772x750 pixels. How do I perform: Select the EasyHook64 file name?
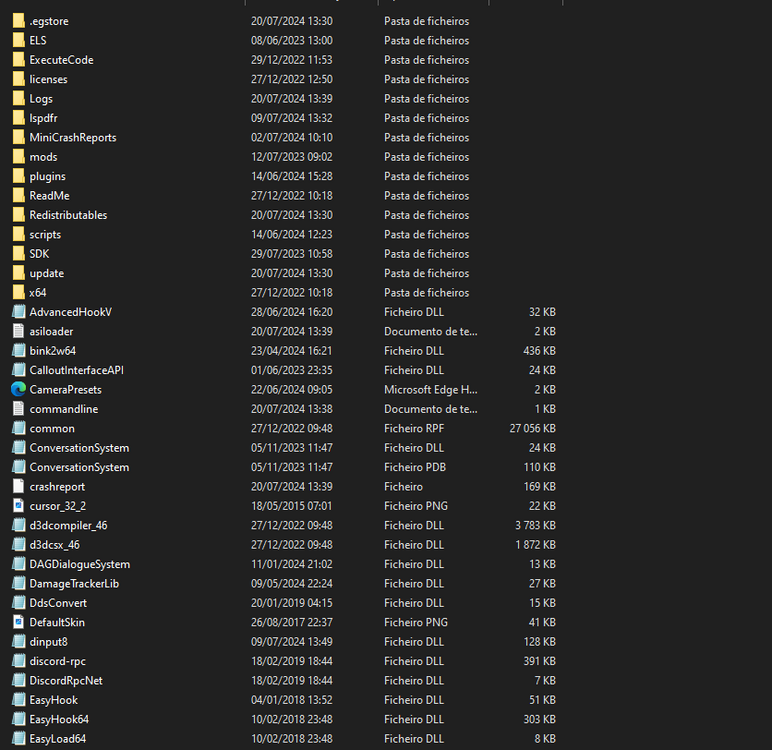pos(59,719)
